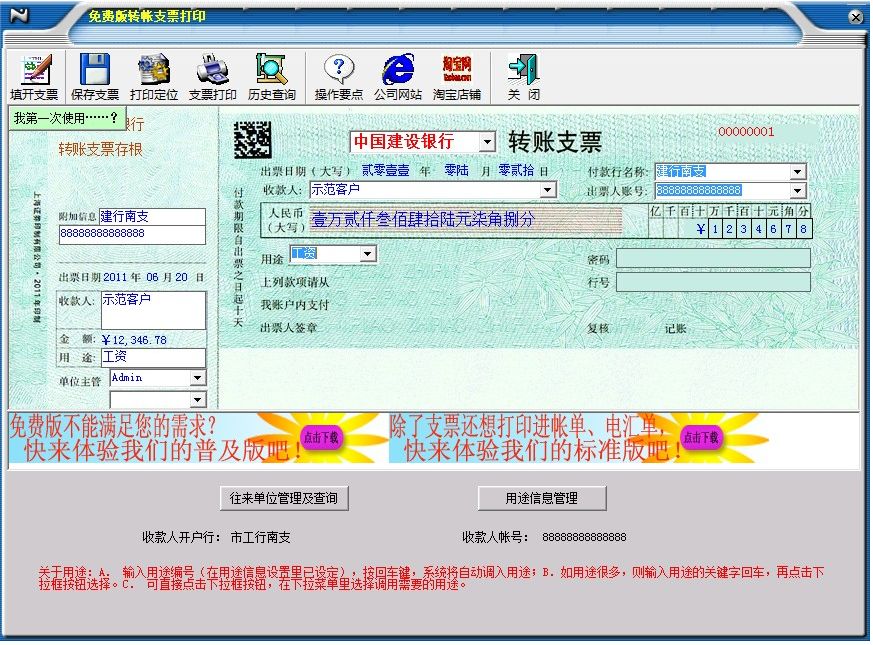Screen dimensions: 873x645
Task: Expand the 单位主管 Admin dropdown arrow
Action: (x=197, y=378)
